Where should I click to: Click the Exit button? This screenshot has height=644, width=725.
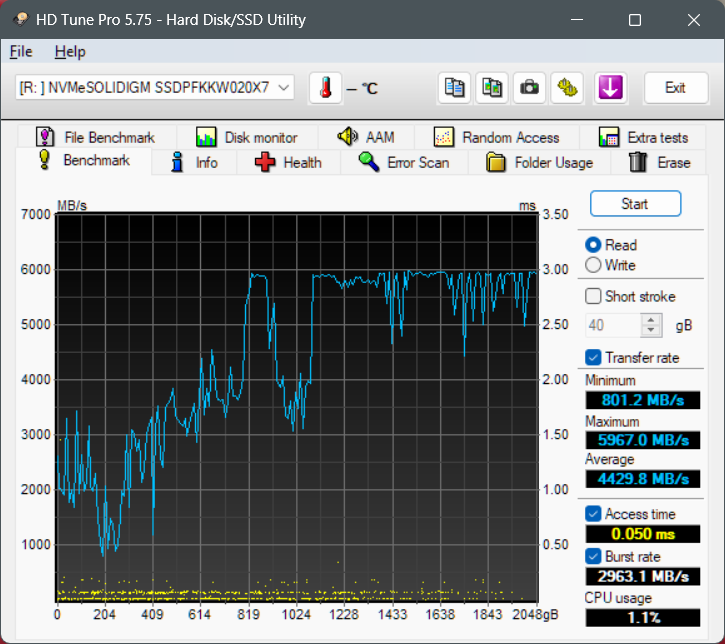point(676,88)
